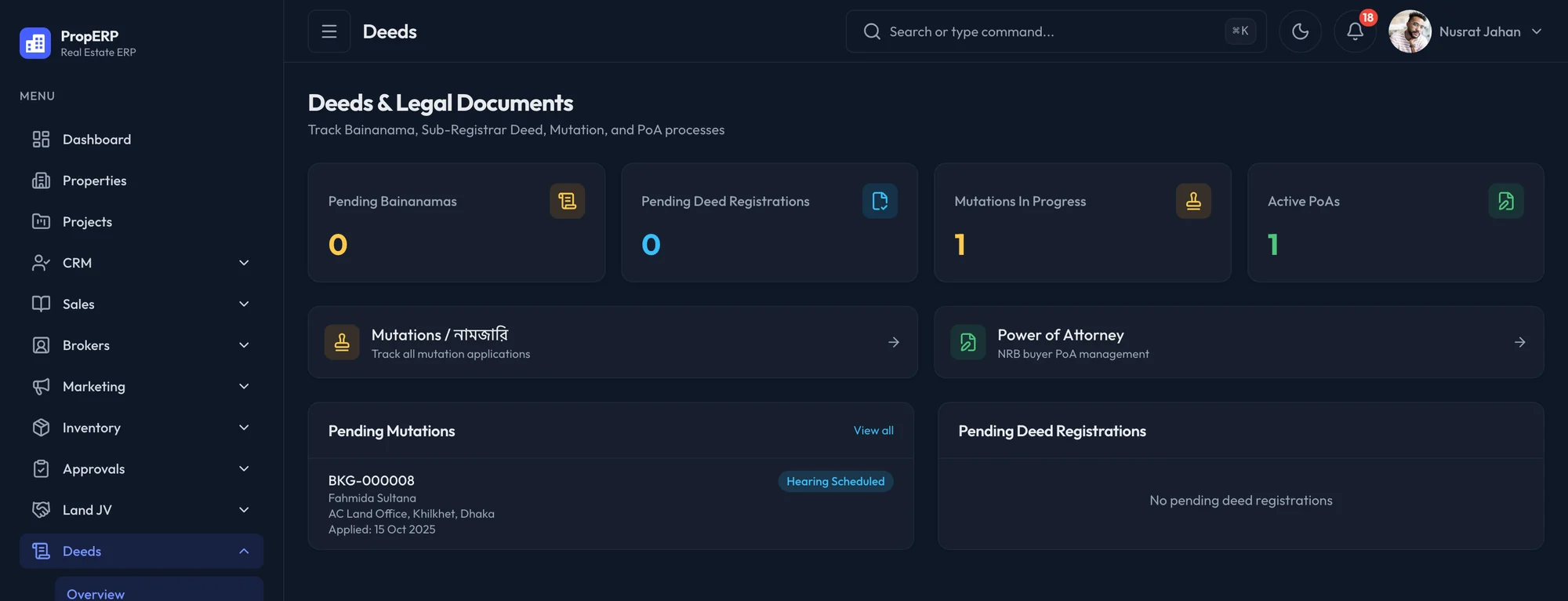This screenshot has height=601, width=1568.
Task: Select the Overview item under Deeds
Action: [159, 590]
